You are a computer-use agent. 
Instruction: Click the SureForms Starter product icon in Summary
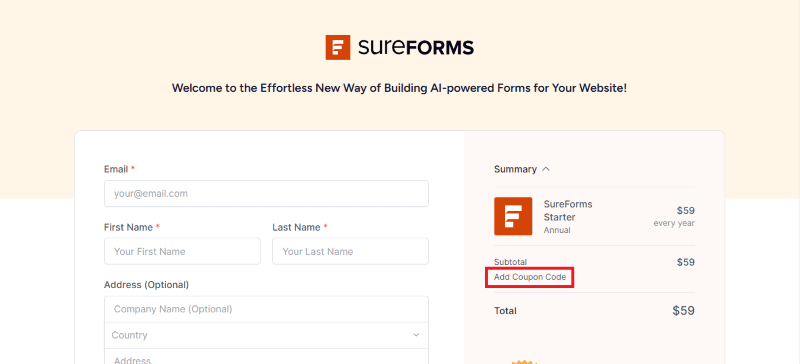point(513,216)
